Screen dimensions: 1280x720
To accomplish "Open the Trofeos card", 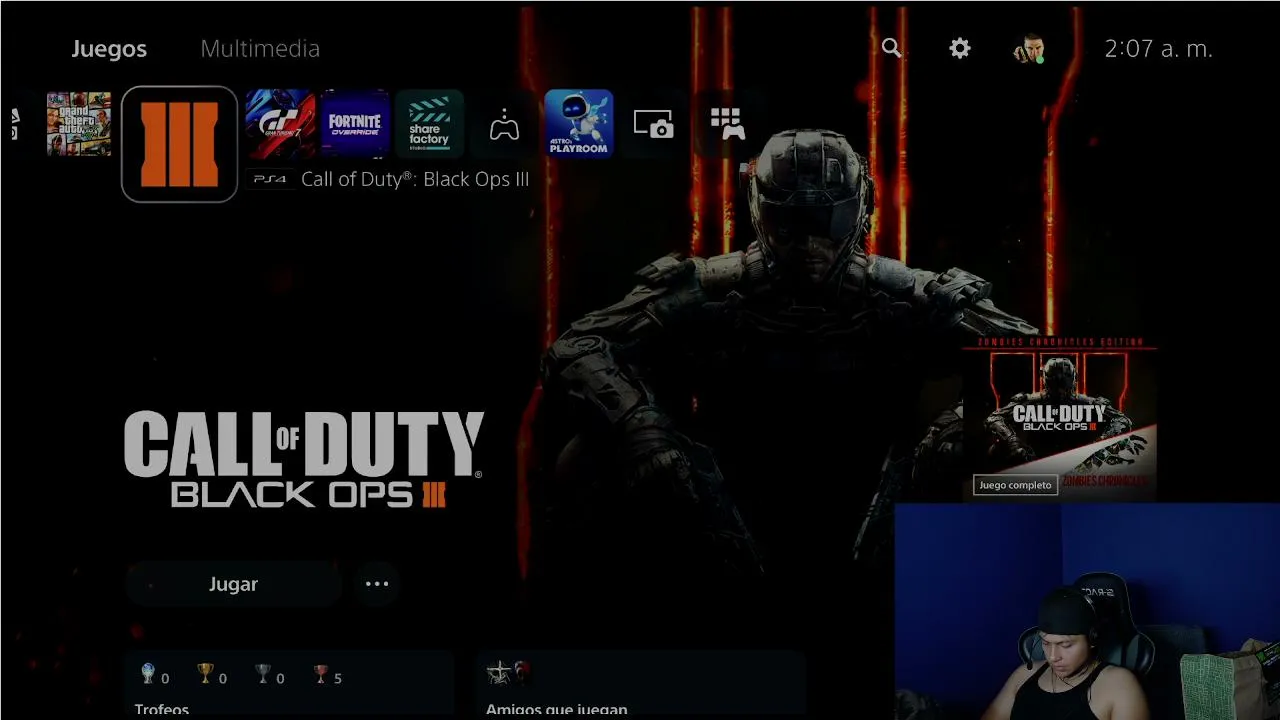I will point(289,685).
